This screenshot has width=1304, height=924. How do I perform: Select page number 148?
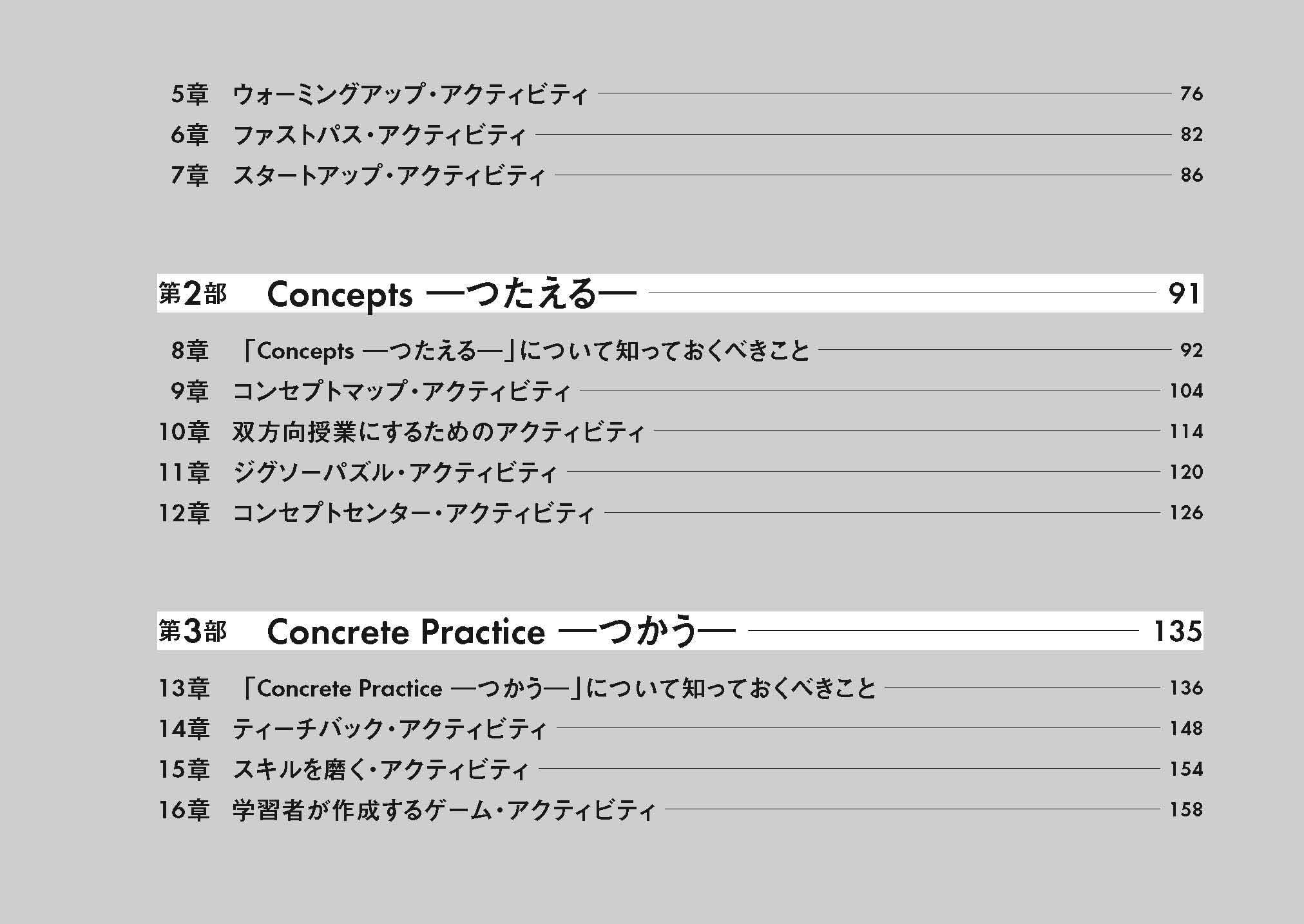pyautogui.click(x=1186, y=729)
